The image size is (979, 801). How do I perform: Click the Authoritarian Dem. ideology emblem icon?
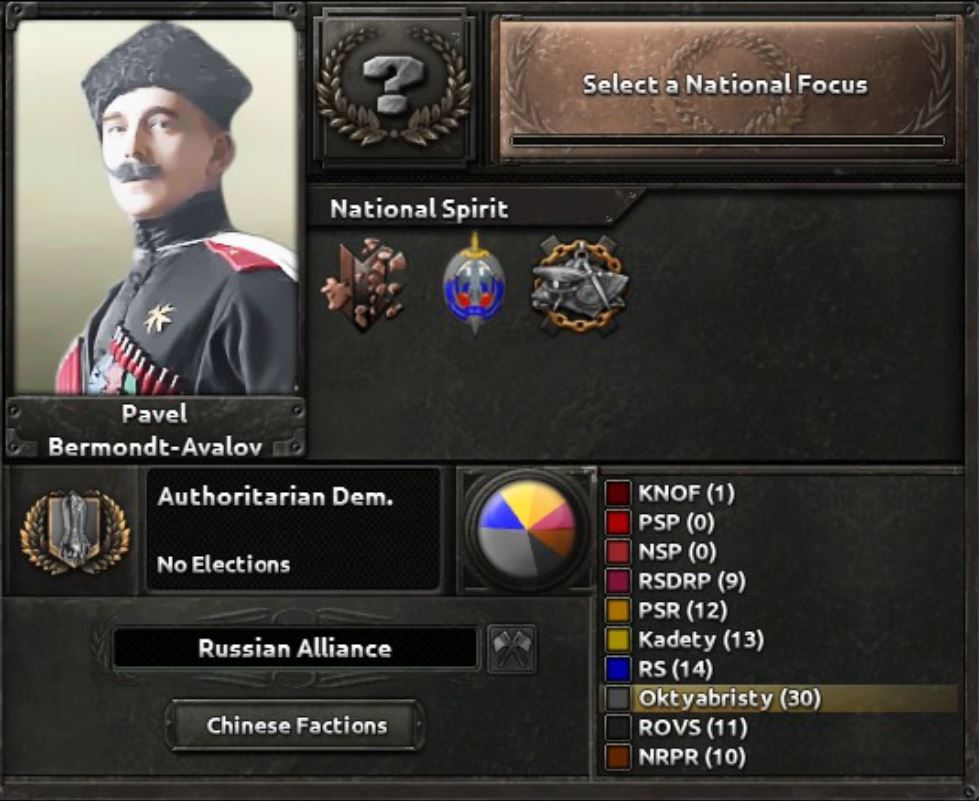click(75, 531)
